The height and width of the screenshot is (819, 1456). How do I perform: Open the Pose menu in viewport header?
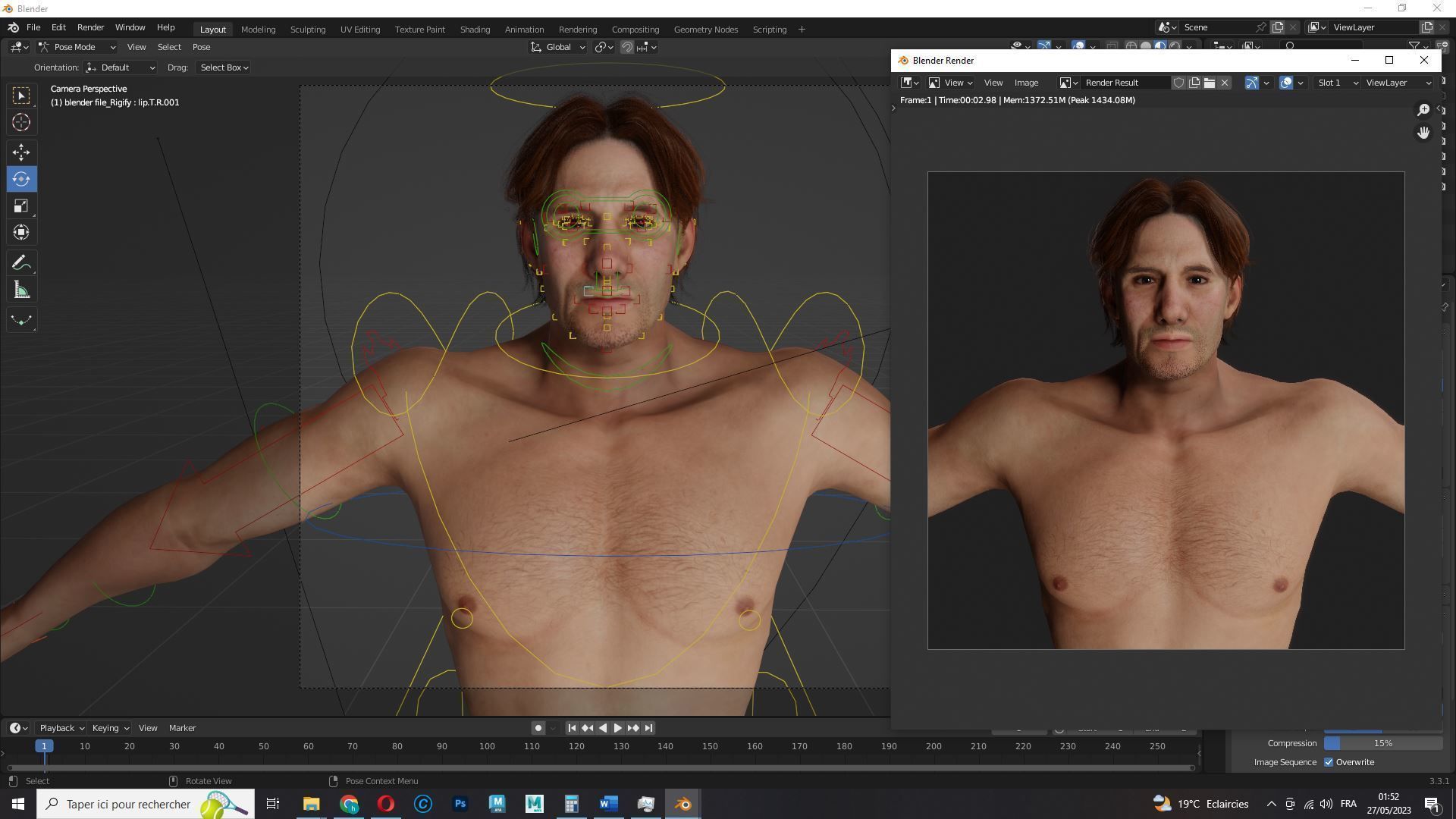pyautogui.click(x=201, y=47)
